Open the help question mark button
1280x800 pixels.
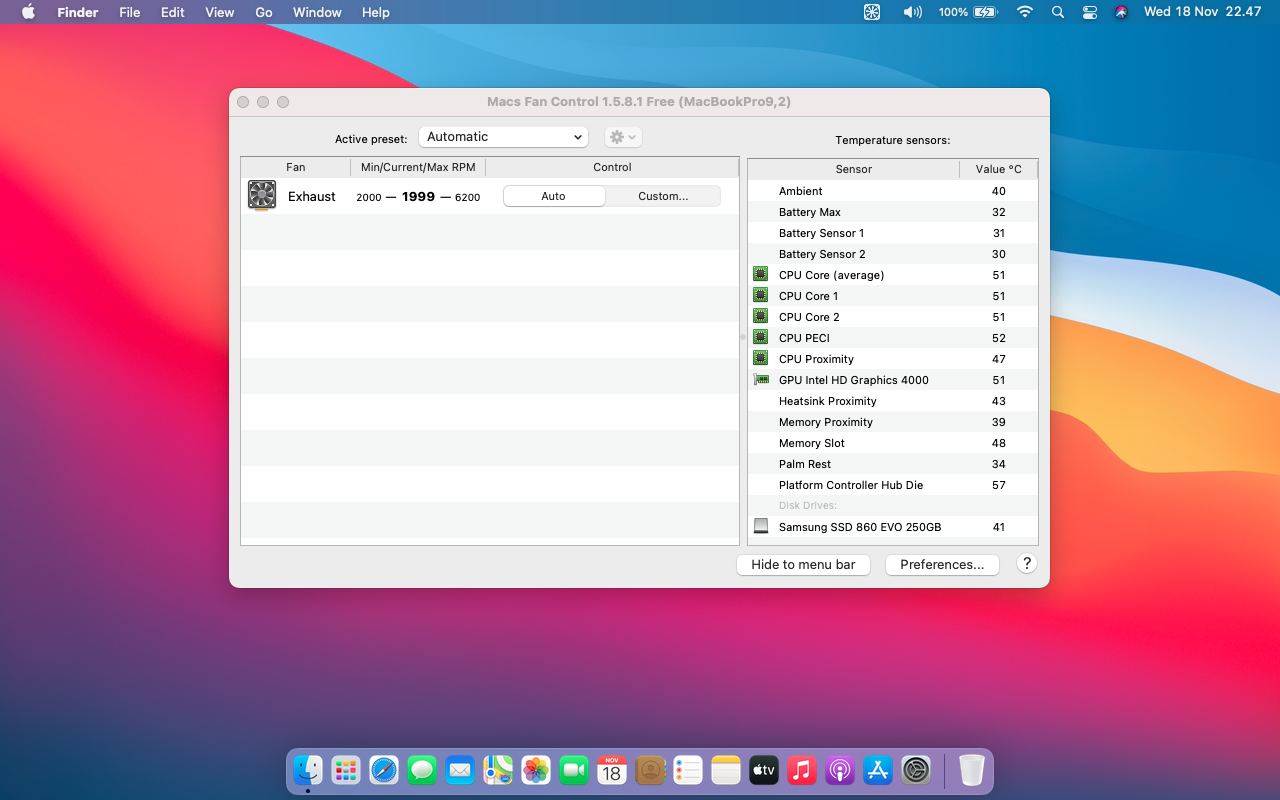point(1026,564)
